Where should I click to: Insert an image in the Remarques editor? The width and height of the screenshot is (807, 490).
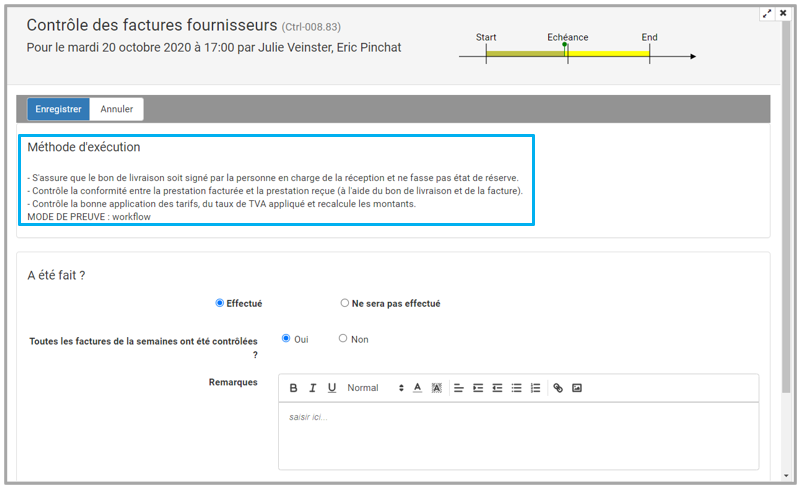click(577, 388)
